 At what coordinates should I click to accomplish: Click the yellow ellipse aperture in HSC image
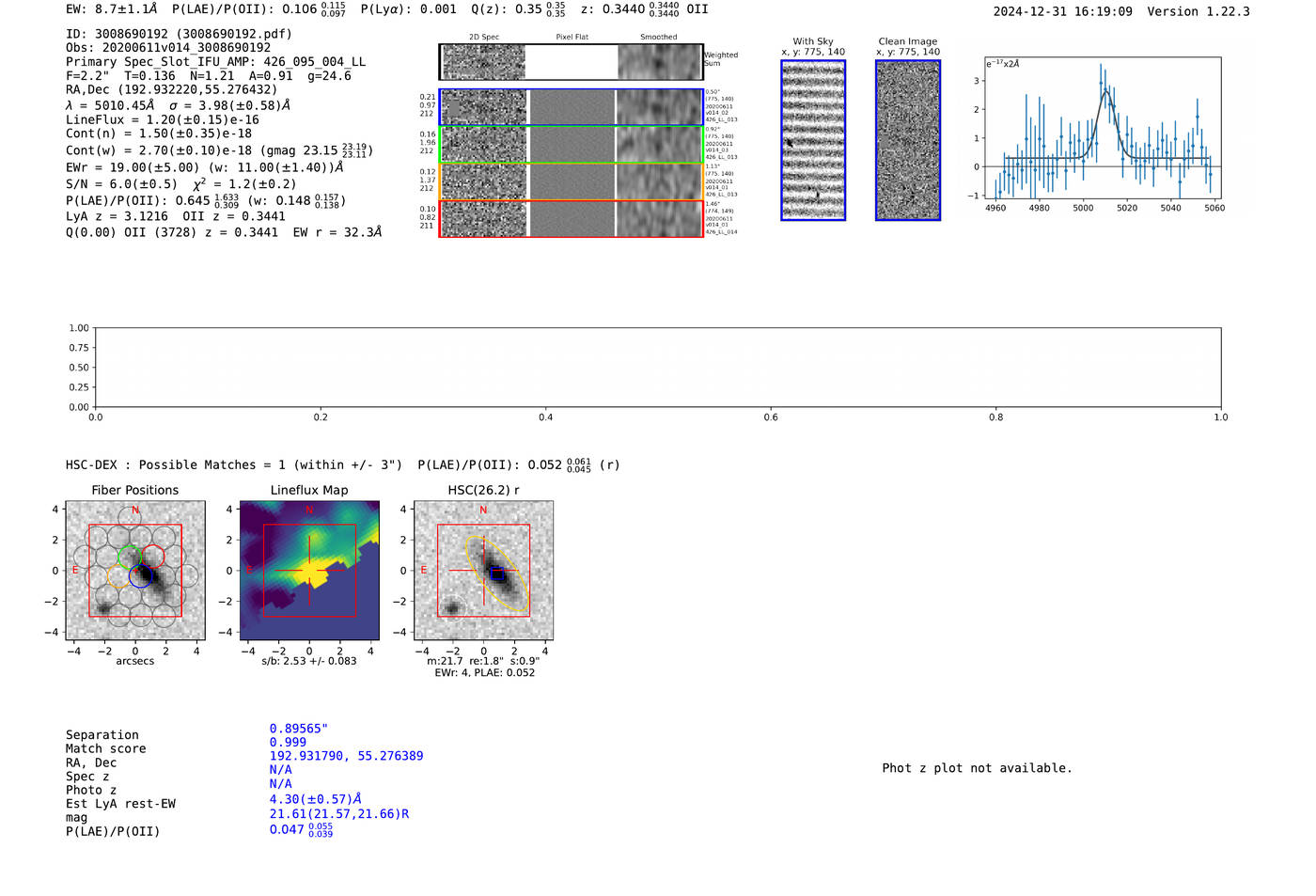(x=497, y=574)
